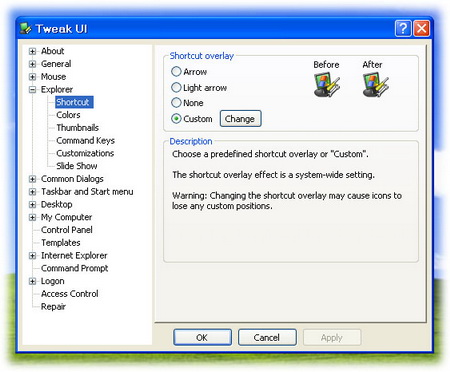Select Command Keys in the tree
The image size is (450, 372).
(85, 141)
